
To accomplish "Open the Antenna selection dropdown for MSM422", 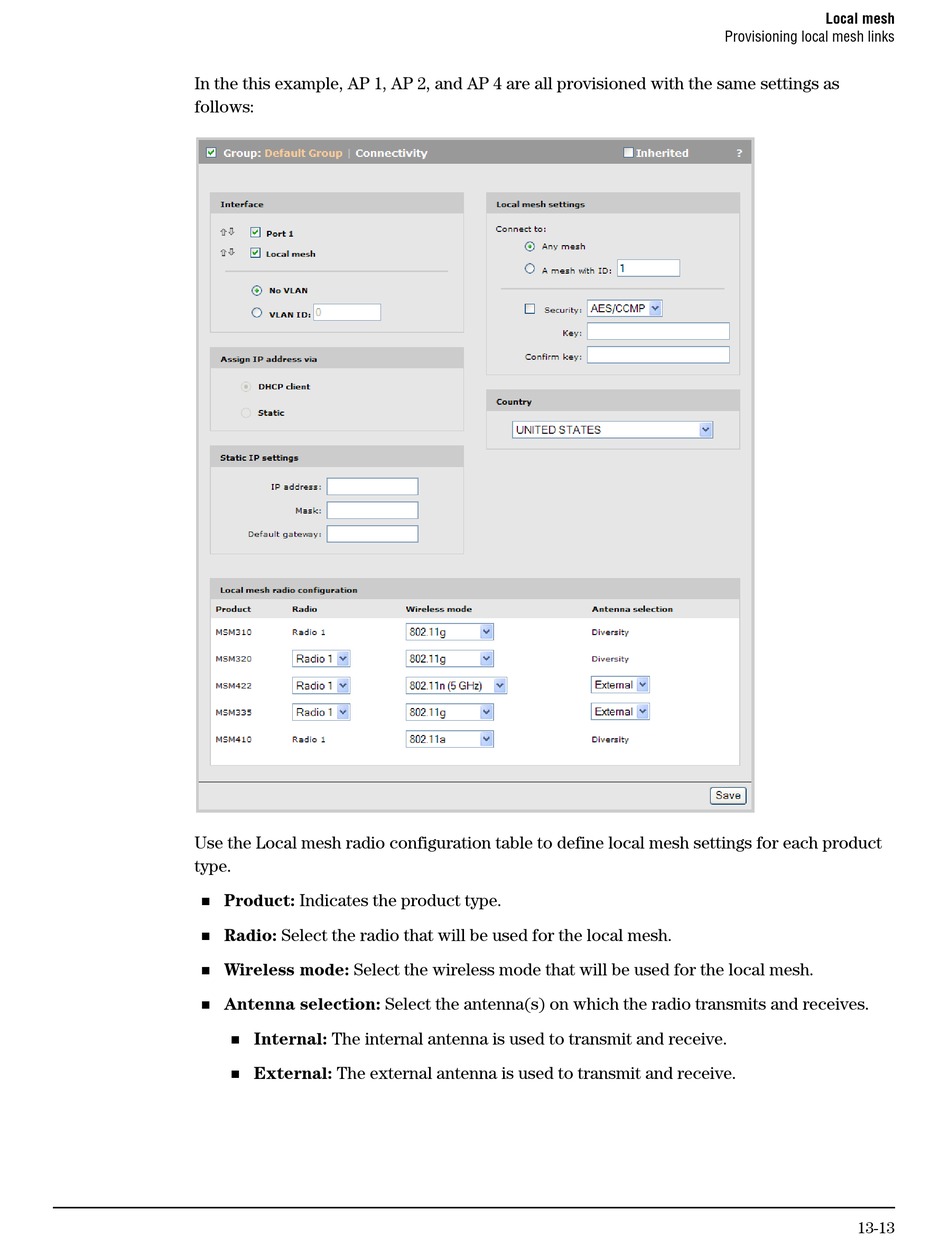I will (x=620, y=685).
